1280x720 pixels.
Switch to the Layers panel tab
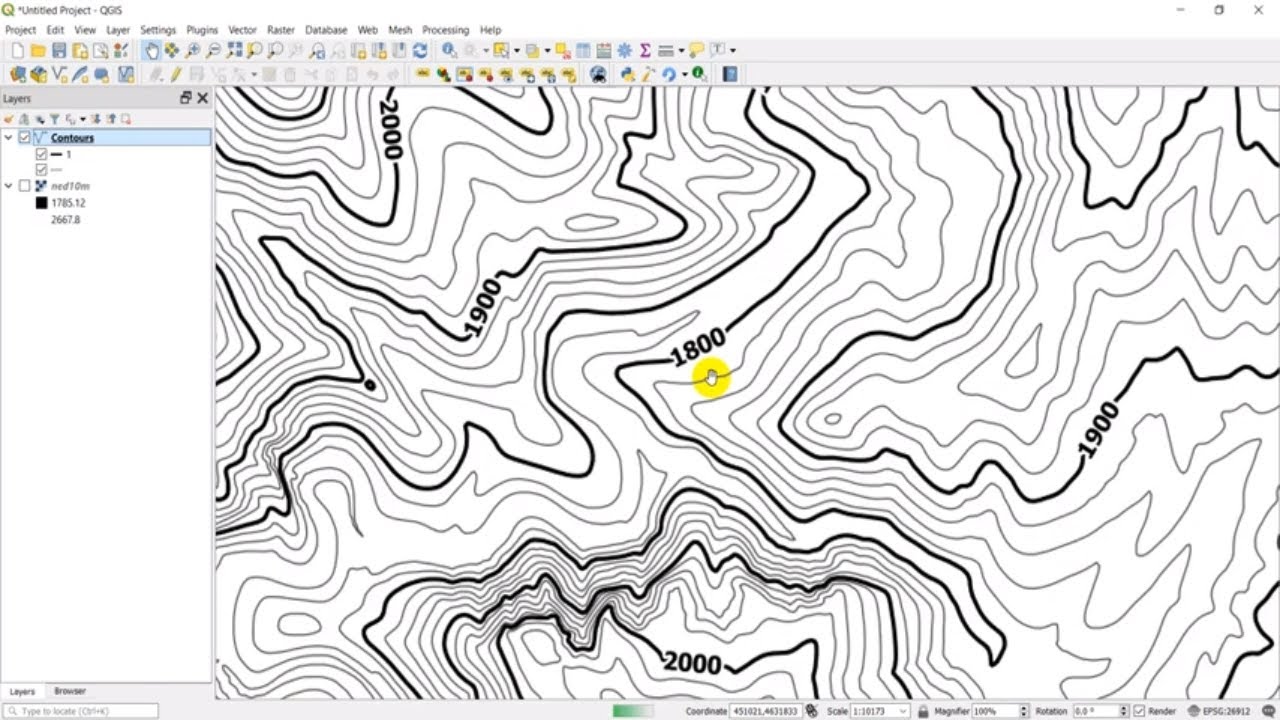click(x=22, y=691)
